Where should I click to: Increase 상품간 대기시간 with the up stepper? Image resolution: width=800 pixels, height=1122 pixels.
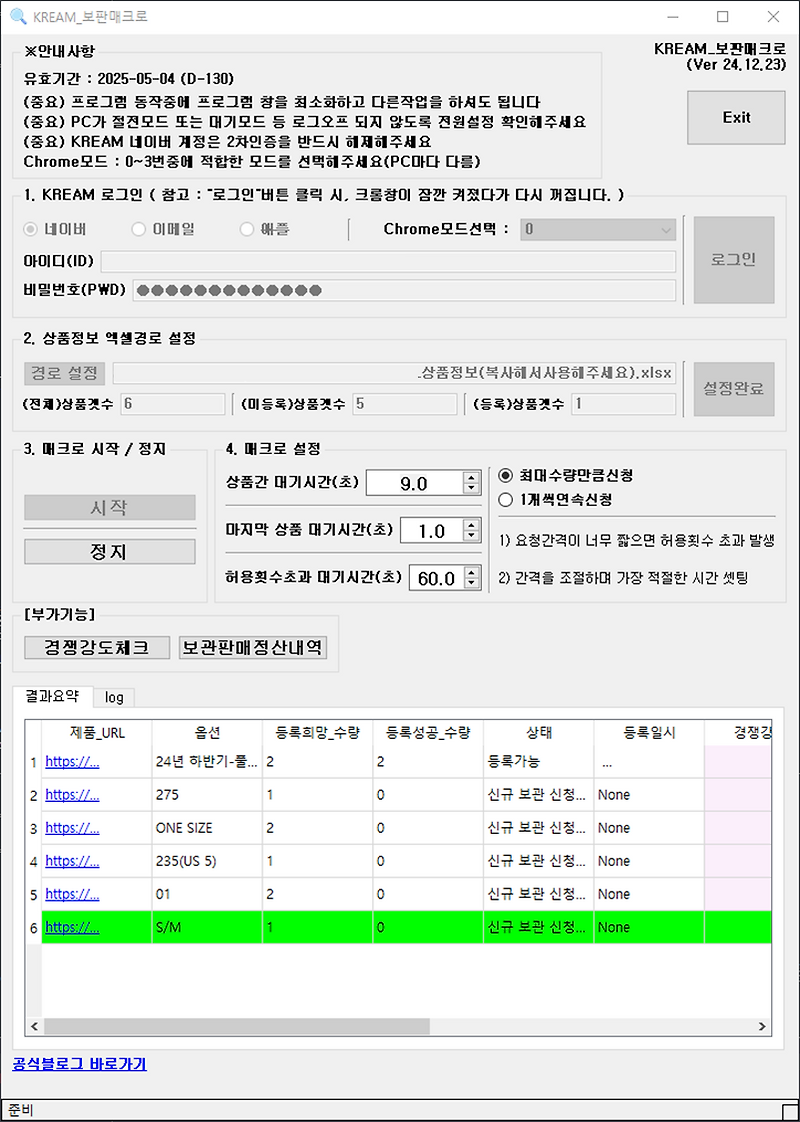click(470, 475)
